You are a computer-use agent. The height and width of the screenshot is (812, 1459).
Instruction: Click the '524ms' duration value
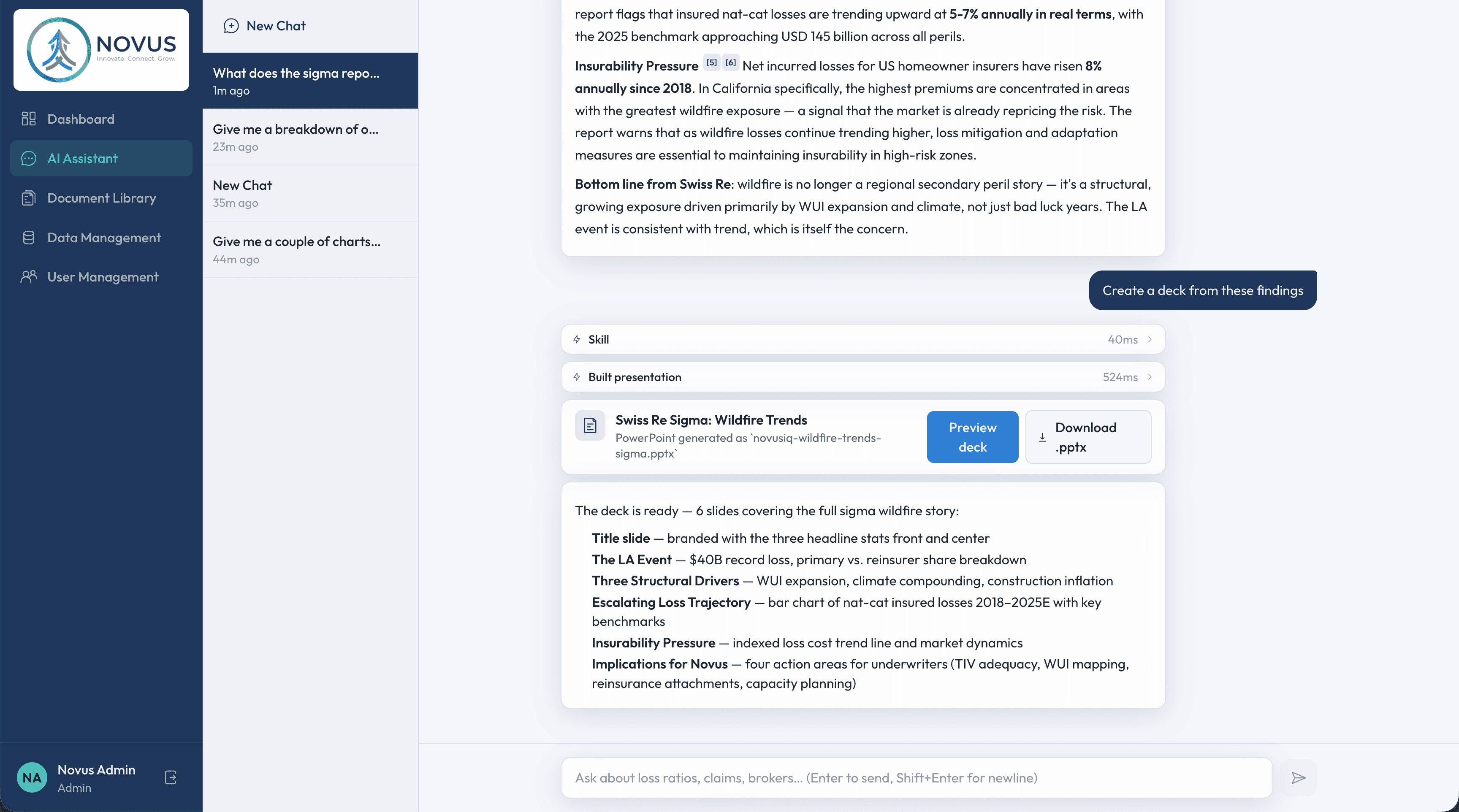pos(1120,377)
